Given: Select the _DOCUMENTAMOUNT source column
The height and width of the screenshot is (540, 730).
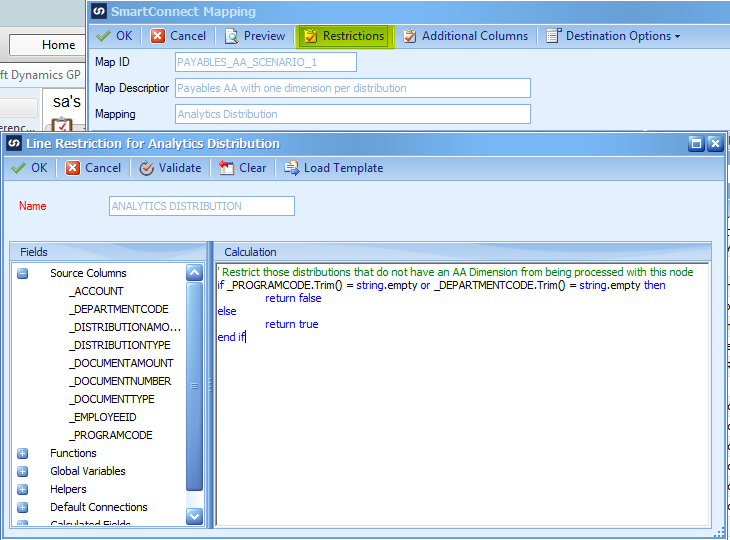Looking at the screenshot, I should 121,363.
